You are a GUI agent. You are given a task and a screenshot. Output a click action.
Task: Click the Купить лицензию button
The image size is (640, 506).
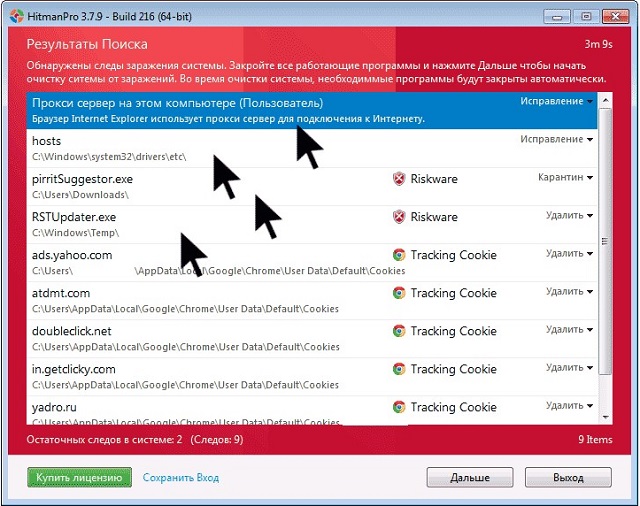(79, 477)
